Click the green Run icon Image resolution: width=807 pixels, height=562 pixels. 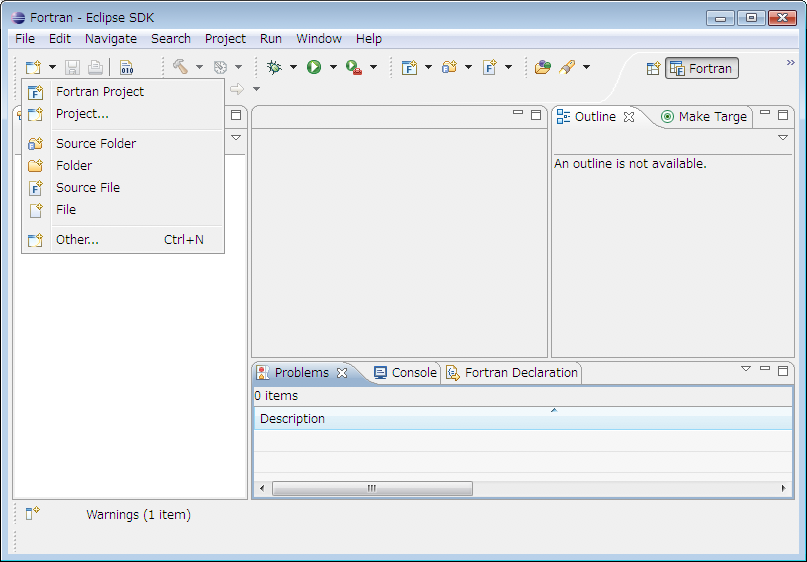[314, 67]
